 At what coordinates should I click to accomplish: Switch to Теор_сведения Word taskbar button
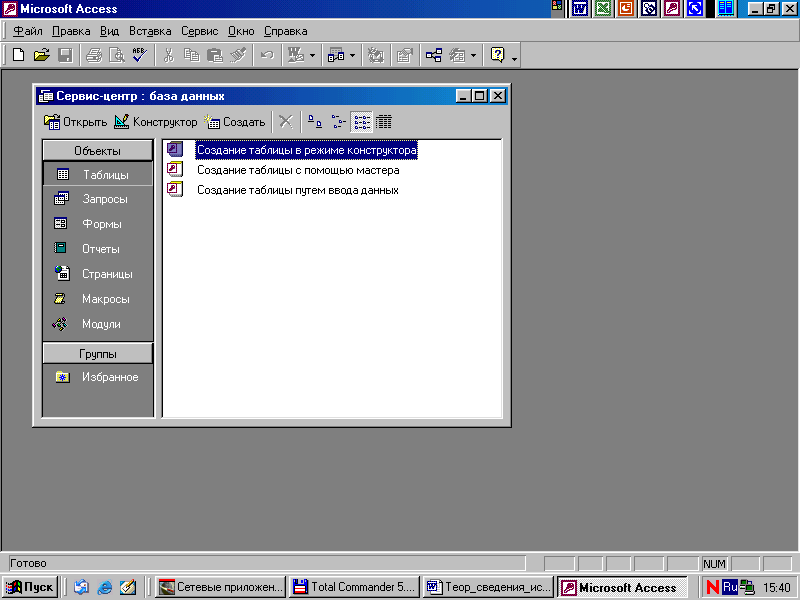488,587
